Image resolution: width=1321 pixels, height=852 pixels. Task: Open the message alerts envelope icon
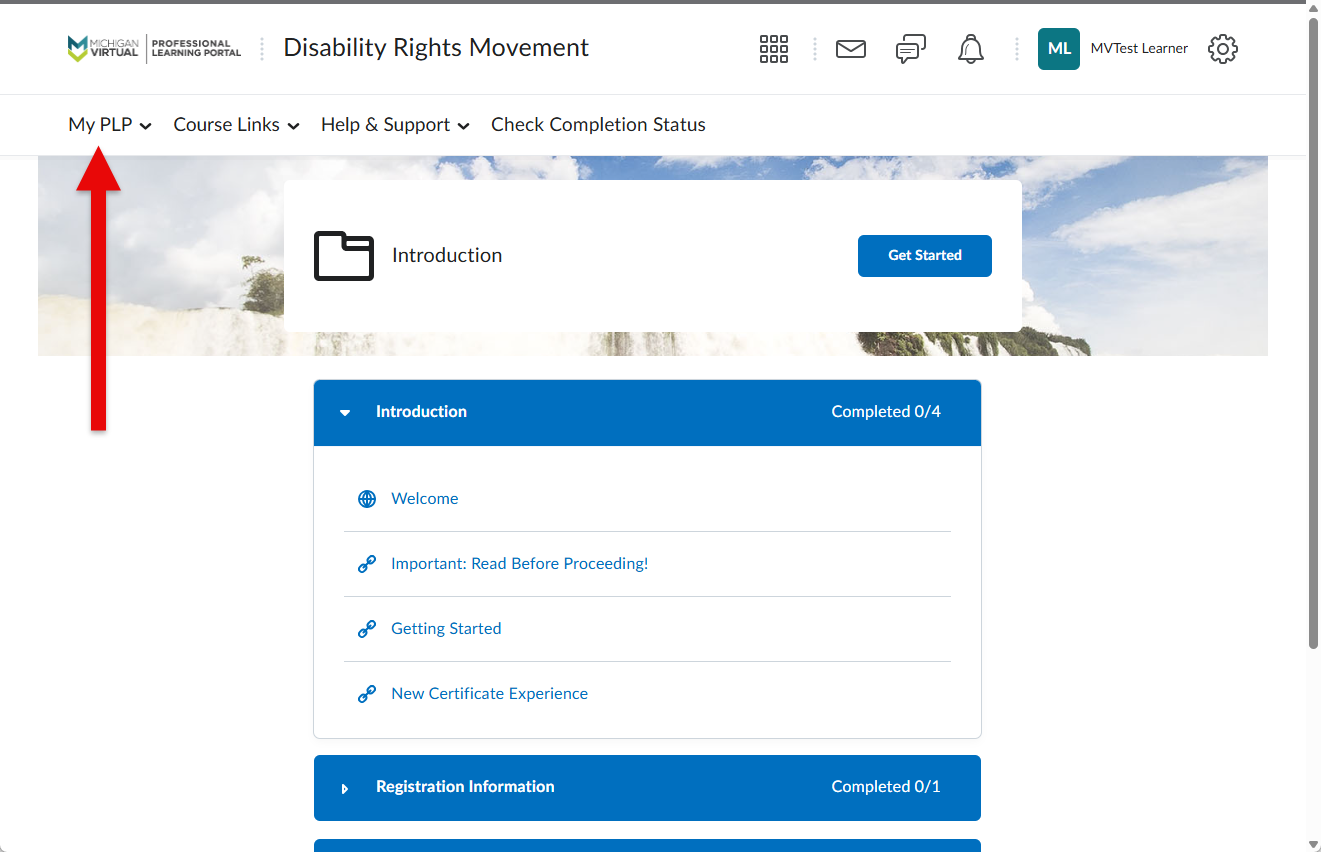click(x=851, y=49)
